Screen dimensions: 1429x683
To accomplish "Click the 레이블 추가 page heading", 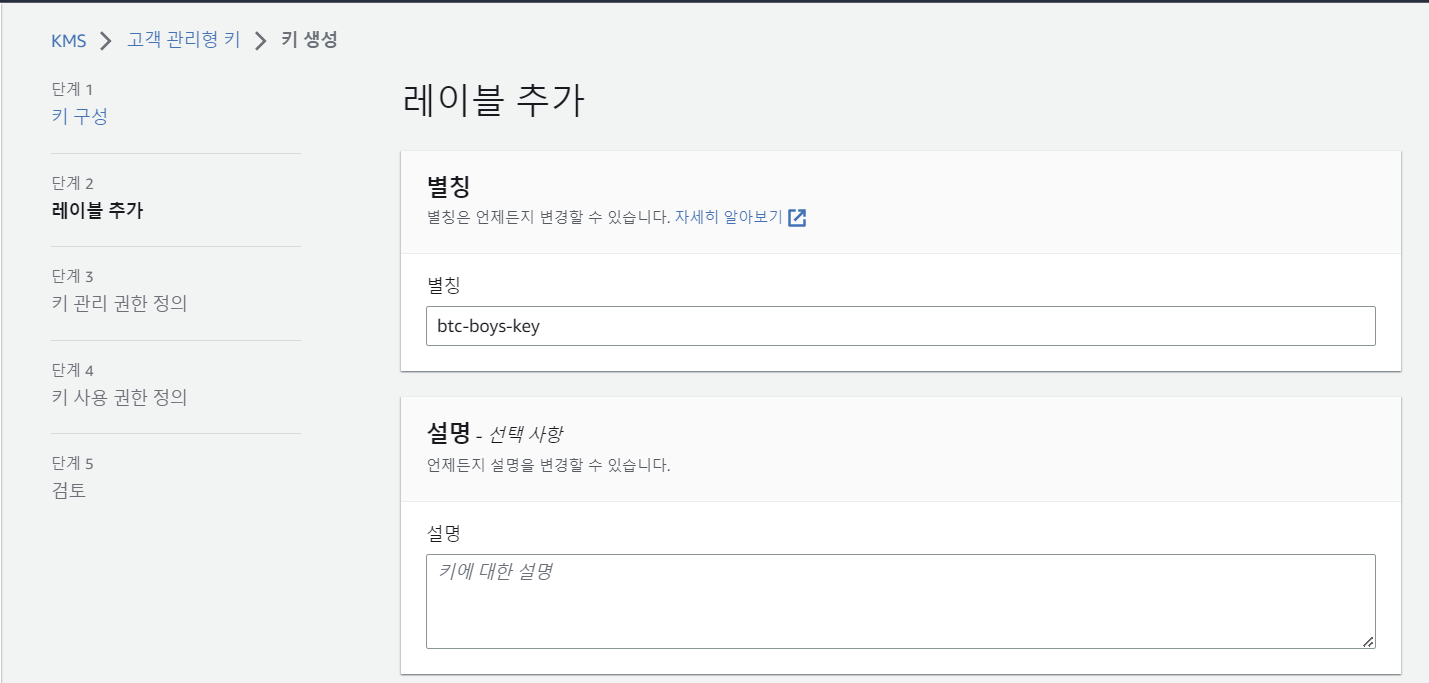I will point(493,101).
